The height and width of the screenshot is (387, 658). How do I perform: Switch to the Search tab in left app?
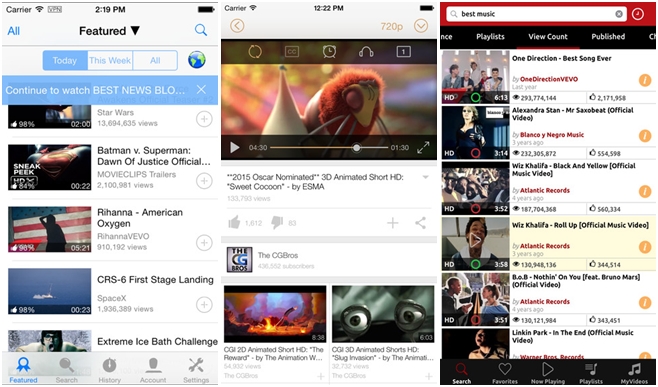66,370
